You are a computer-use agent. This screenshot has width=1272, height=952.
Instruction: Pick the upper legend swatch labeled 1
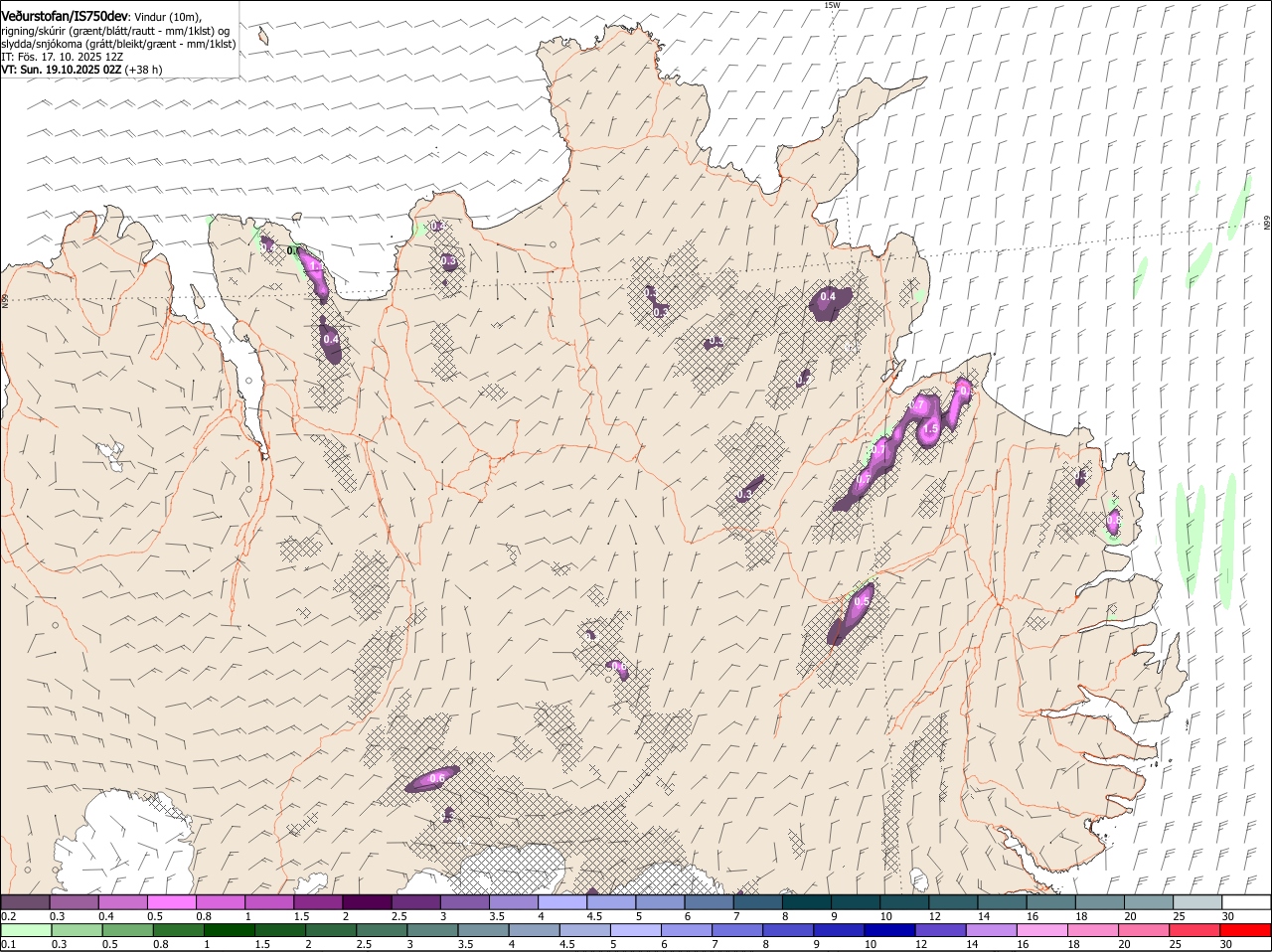tap(268, 901)
